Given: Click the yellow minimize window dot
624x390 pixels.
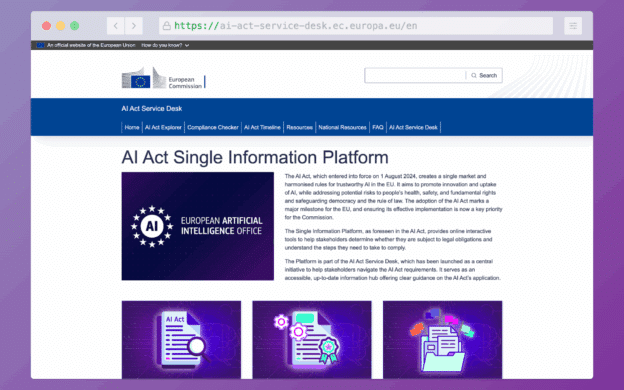Looking at the screenshot, I should tap(60, 26).
